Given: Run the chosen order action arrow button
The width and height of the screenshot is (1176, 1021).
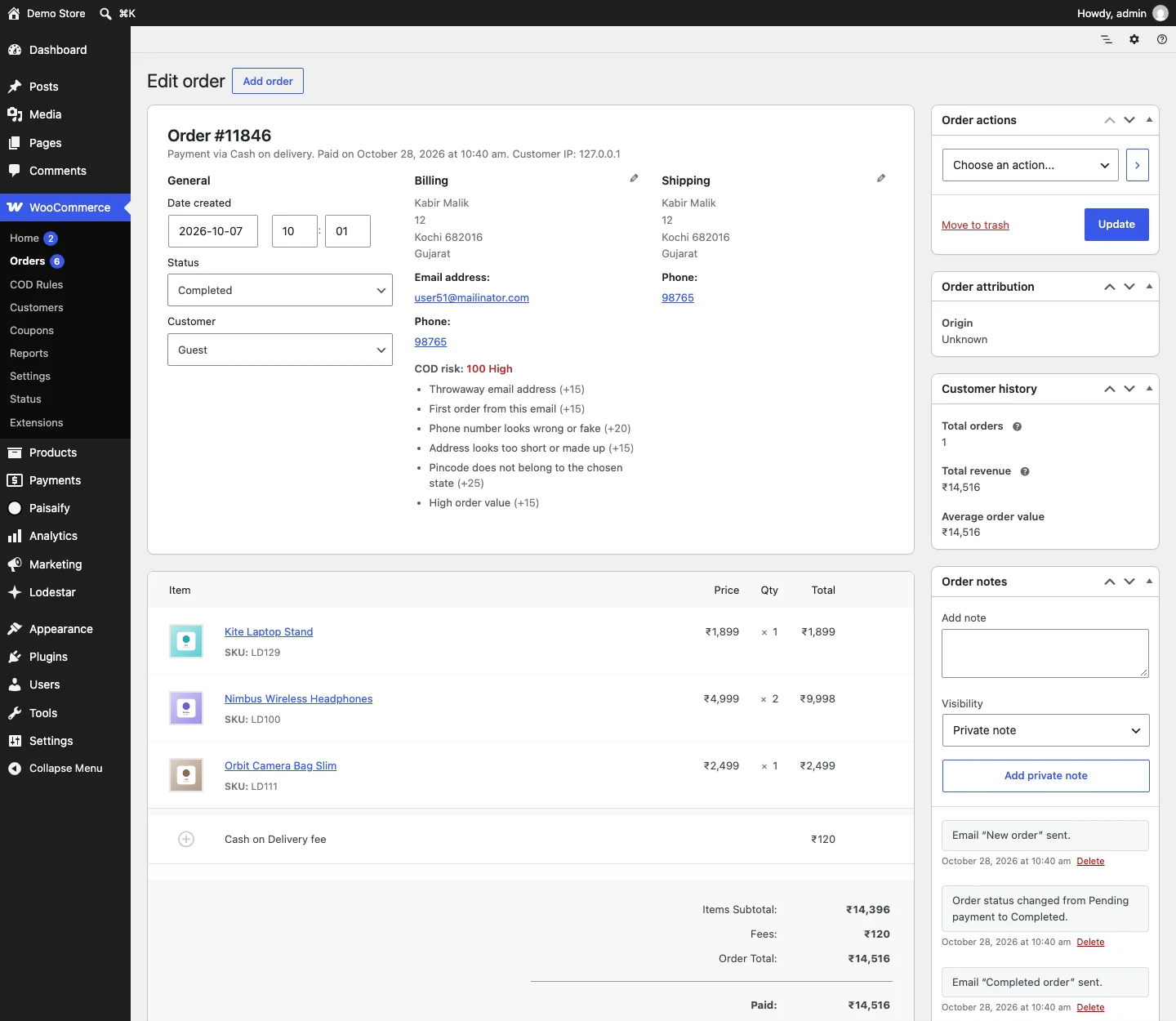Looking at the screenshot, I should tap(1138, 165).
